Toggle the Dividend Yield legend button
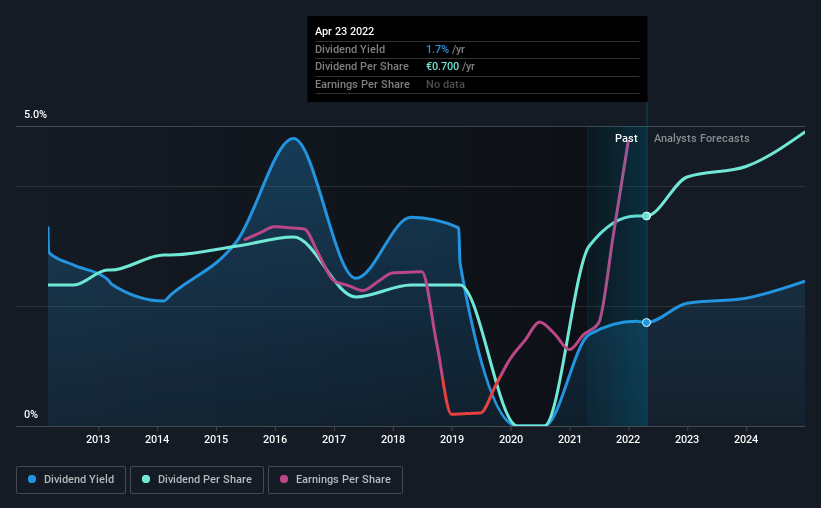The width and height of the screenshot is (821, 508). click(x=71, y=480)
